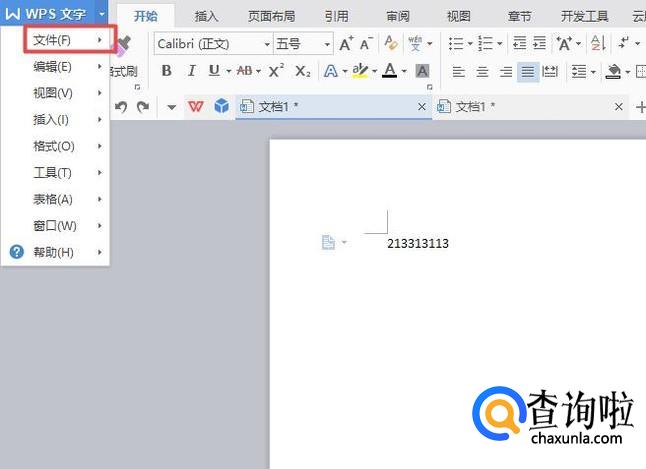Clear formatting with the eraser A icon
The width and height of the screenshot is (646, 469).
(391, 43)
